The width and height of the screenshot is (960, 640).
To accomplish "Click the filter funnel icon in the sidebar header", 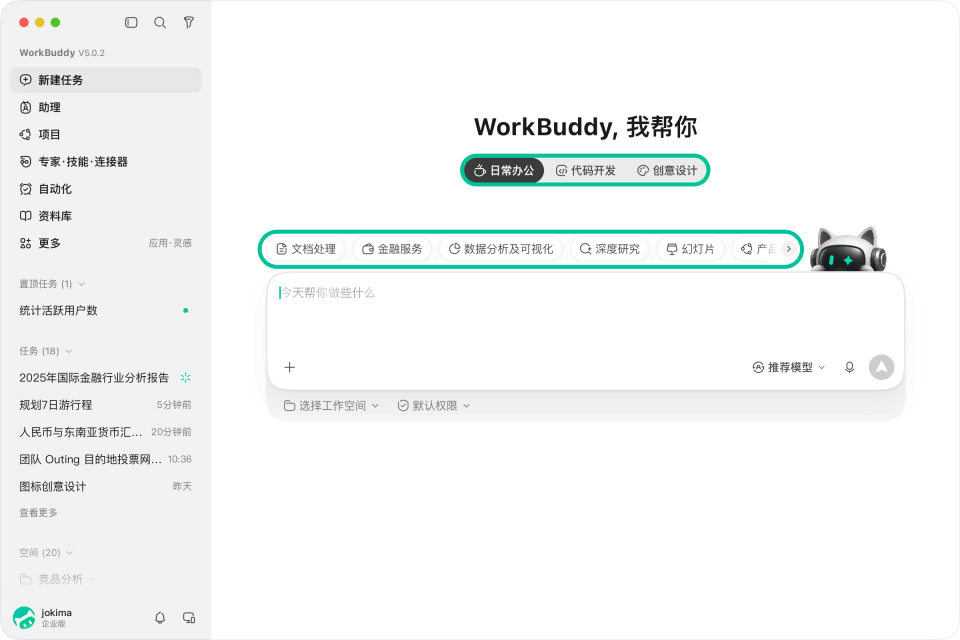I will [189, 23].
